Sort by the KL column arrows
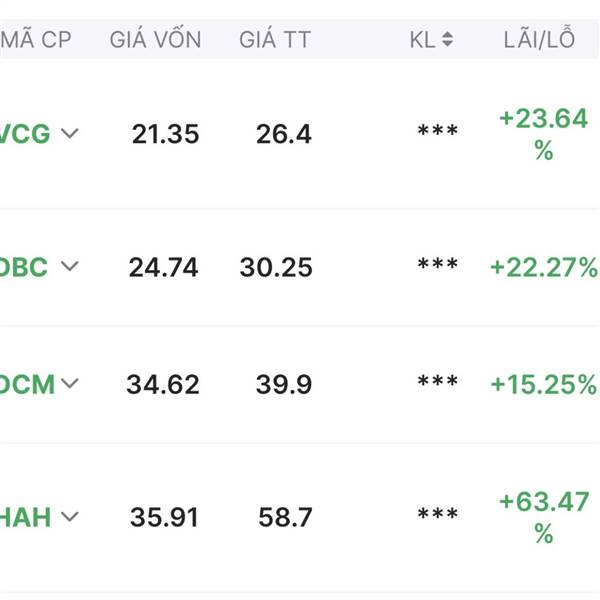 [447, 39]
